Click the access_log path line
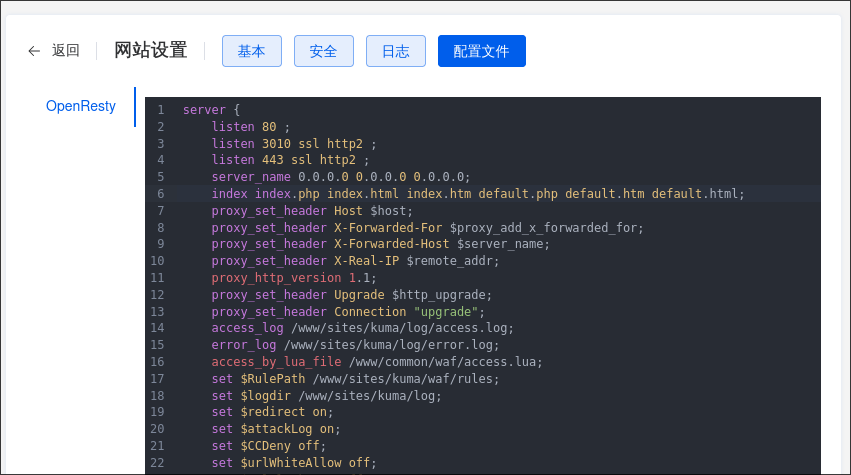851x475 pixels. pos(363,328)
